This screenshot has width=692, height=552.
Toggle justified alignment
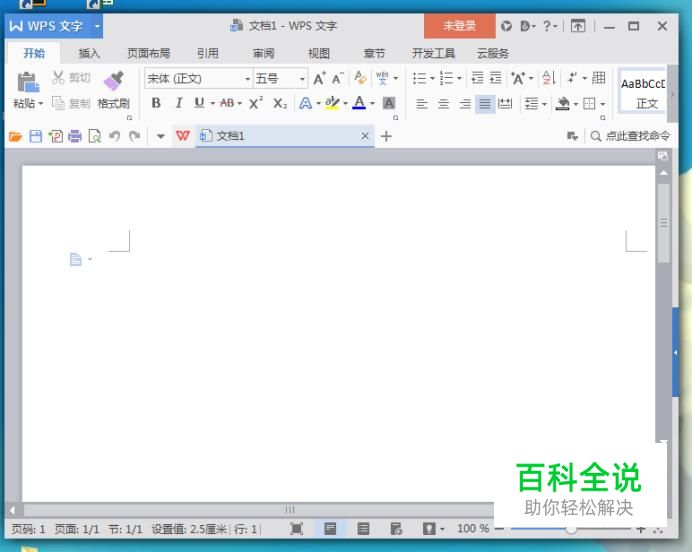(485, 104)
